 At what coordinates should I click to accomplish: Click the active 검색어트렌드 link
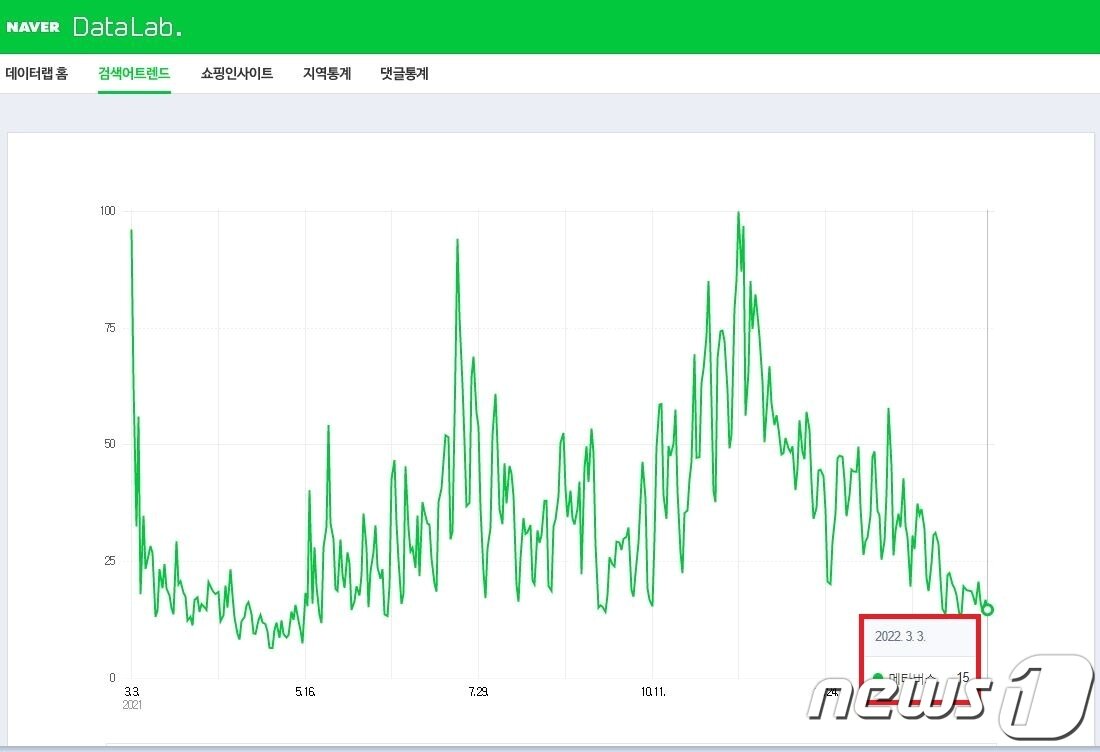coord(135,73)
